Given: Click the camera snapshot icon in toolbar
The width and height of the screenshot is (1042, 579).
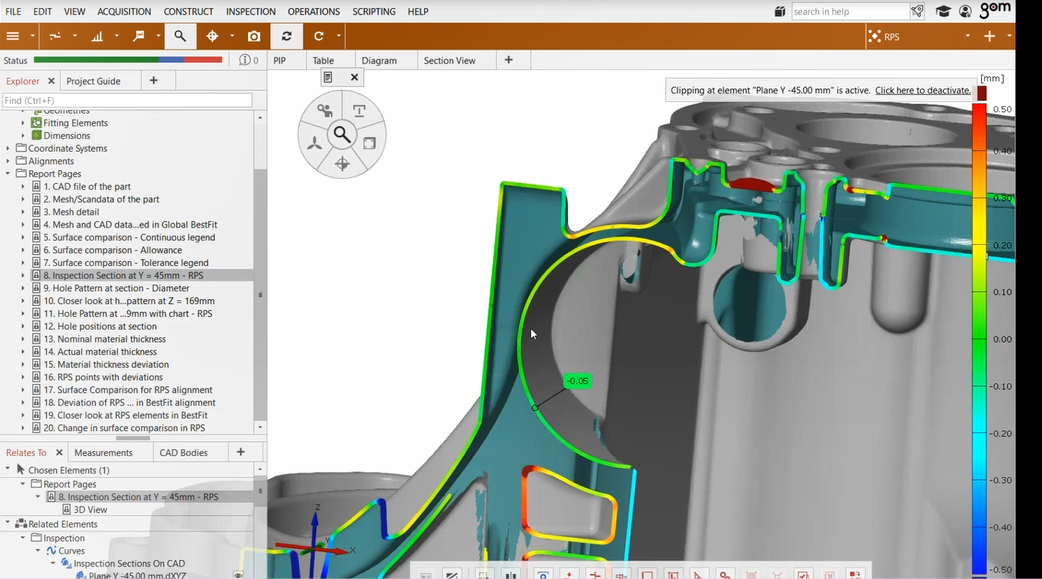Looking at the screenshot, I should click(254, 36).
